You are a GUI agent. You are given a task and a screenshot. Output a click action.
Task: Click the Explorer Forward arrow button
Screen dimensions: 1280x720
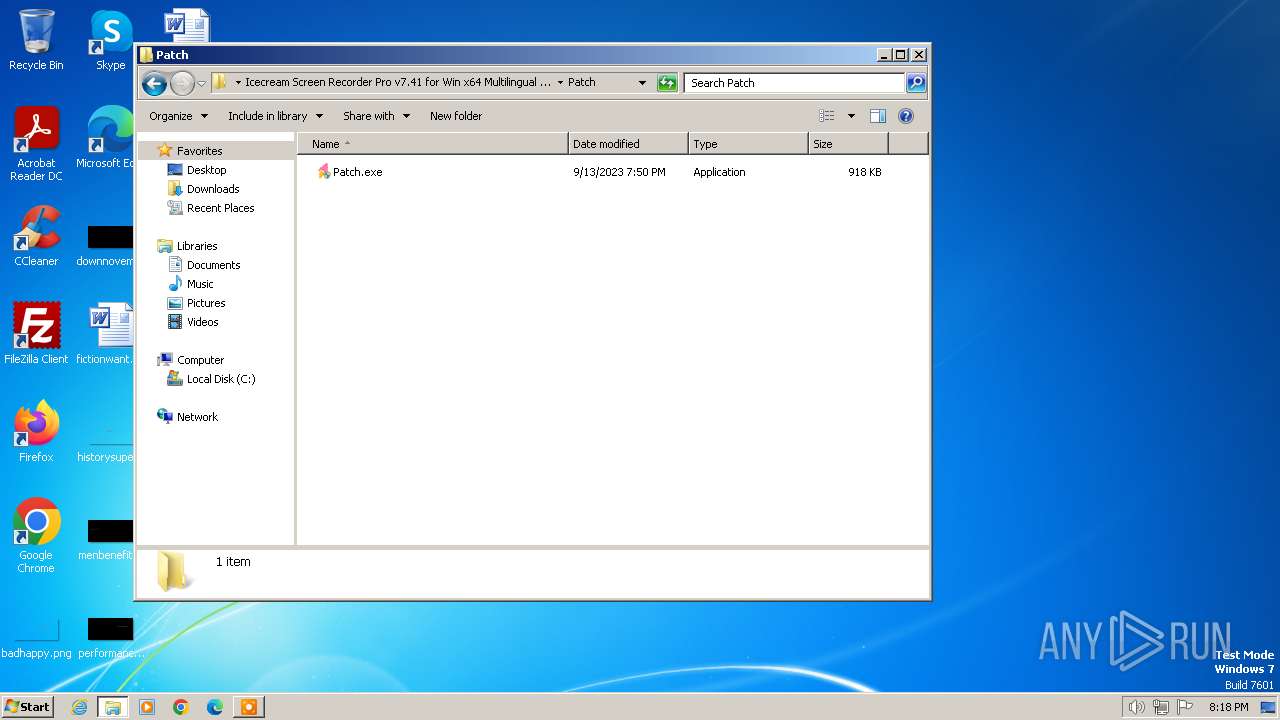pos(182,83)
